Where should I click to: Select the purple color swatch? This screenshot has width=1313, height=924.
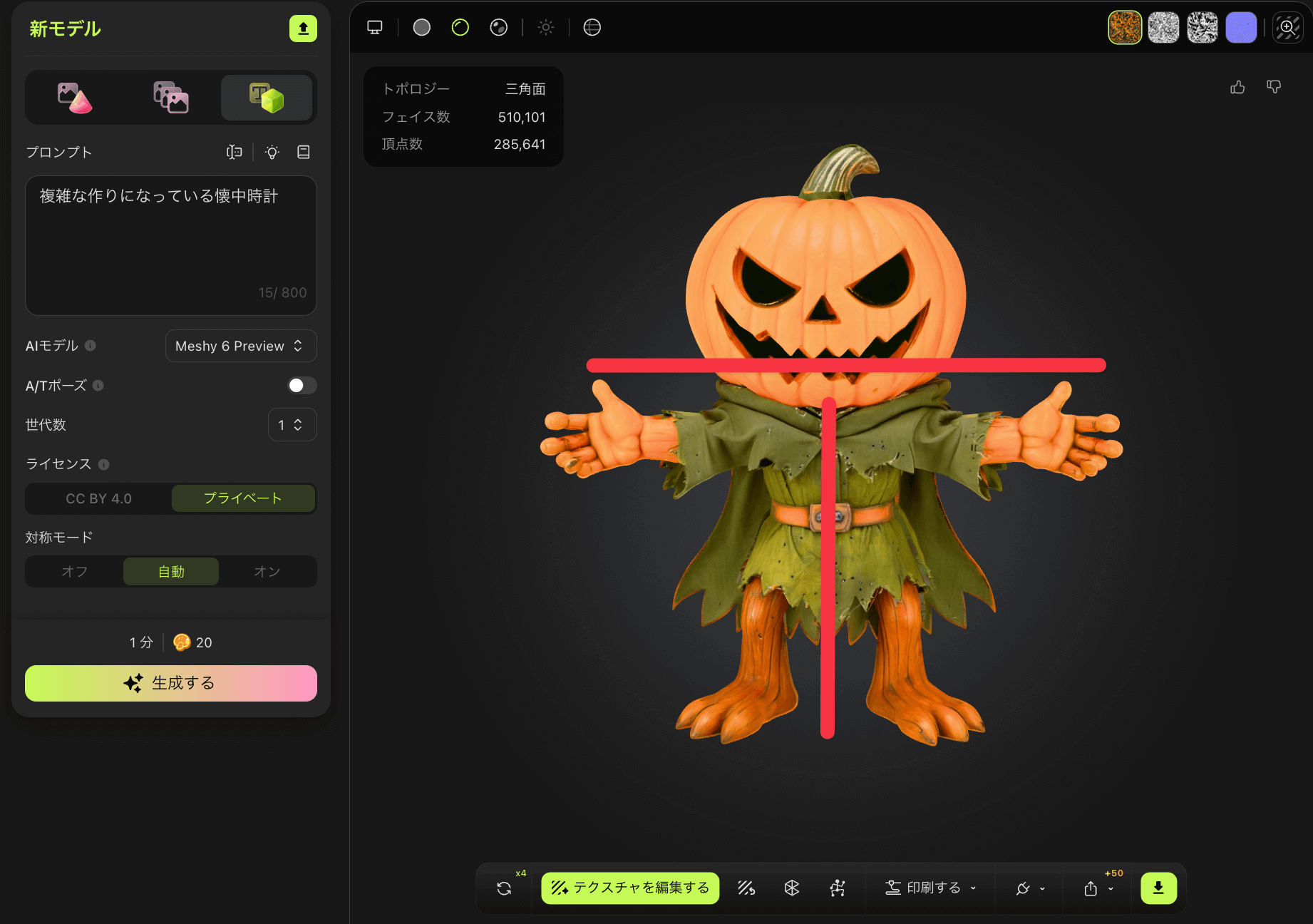coord(1240,28)
